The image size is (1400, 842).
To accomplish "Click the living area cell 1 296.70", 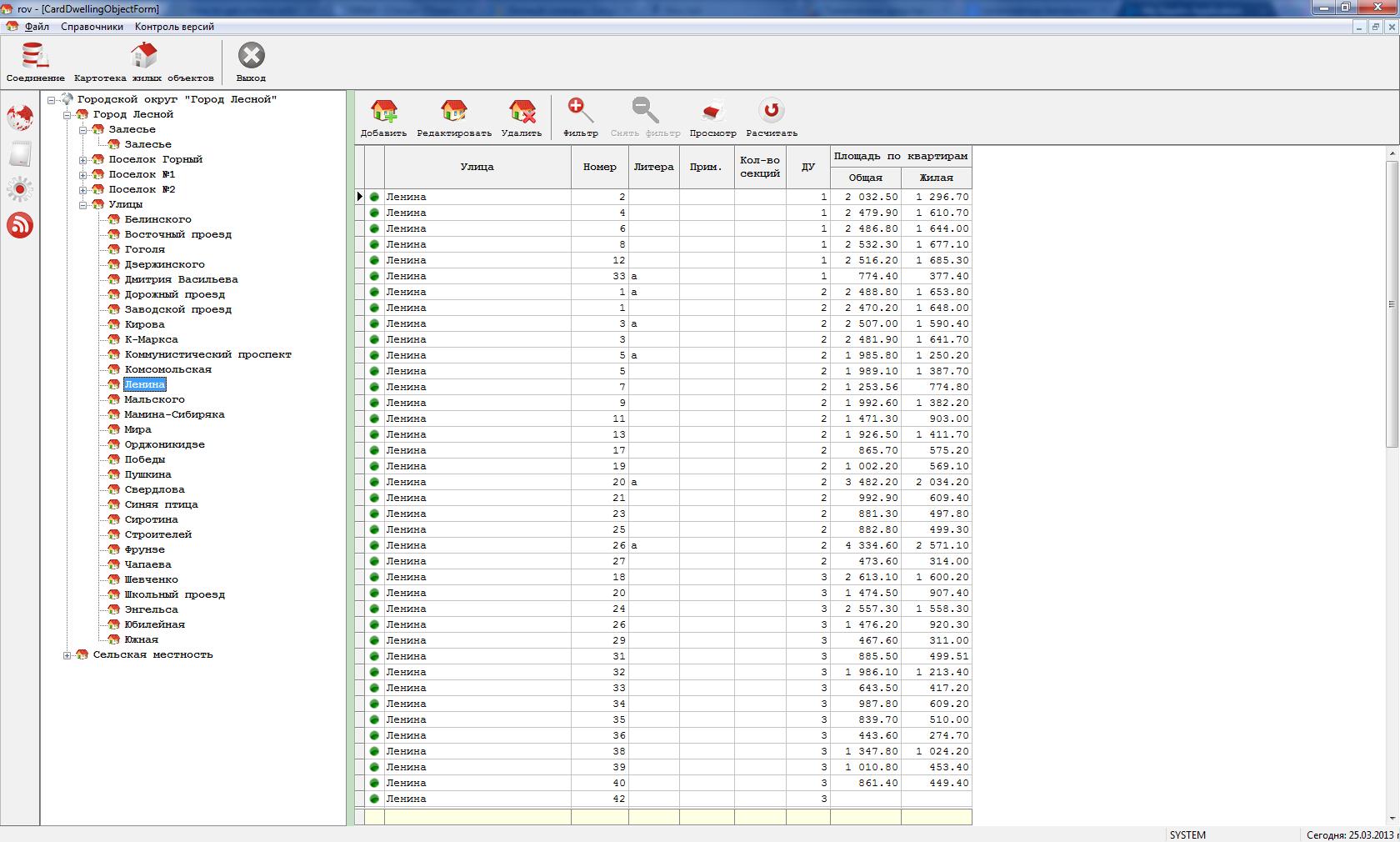I will [937, 197].
